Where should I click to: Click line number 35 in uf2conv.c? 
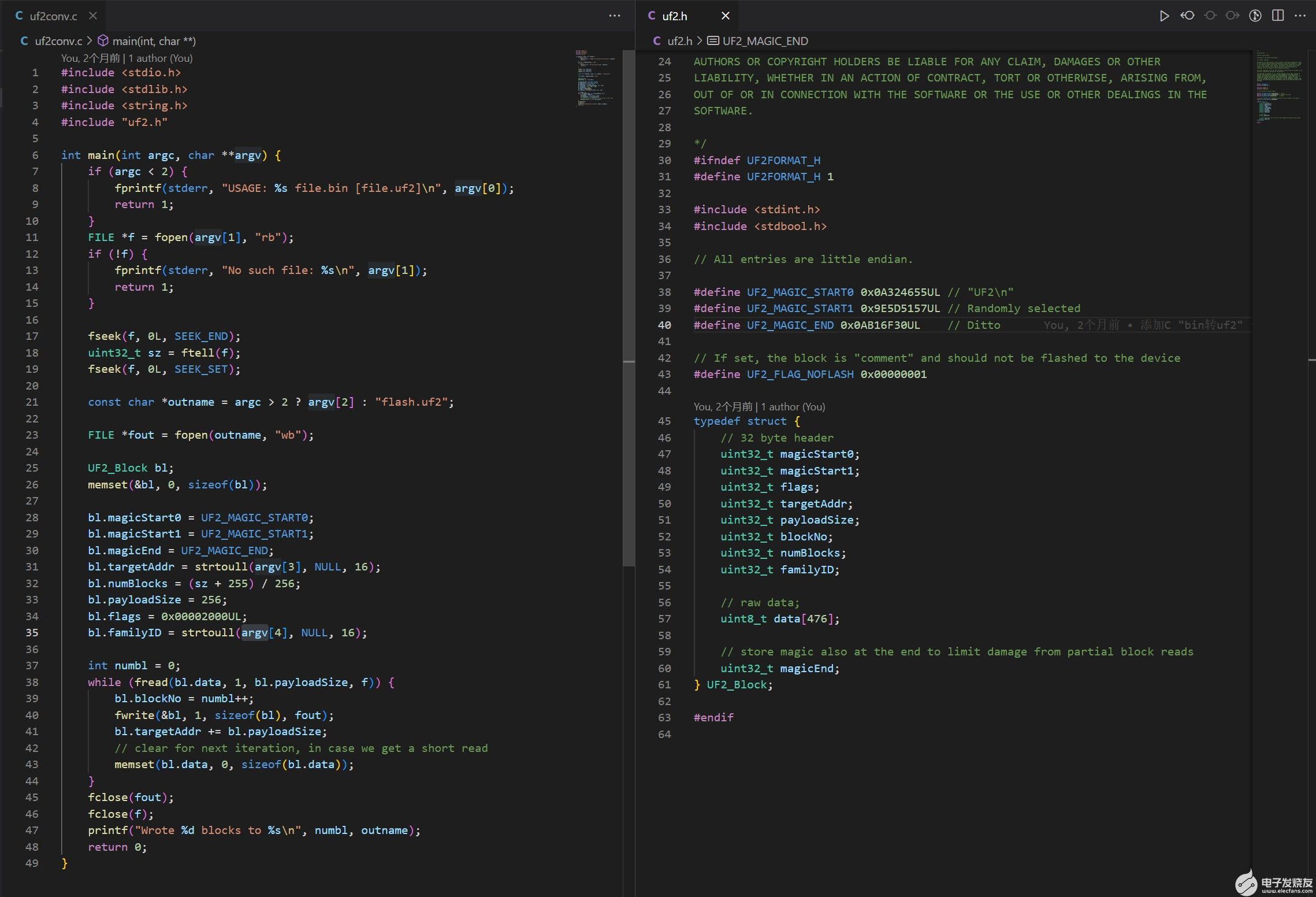pyautogui.click(x=32, y=632)
